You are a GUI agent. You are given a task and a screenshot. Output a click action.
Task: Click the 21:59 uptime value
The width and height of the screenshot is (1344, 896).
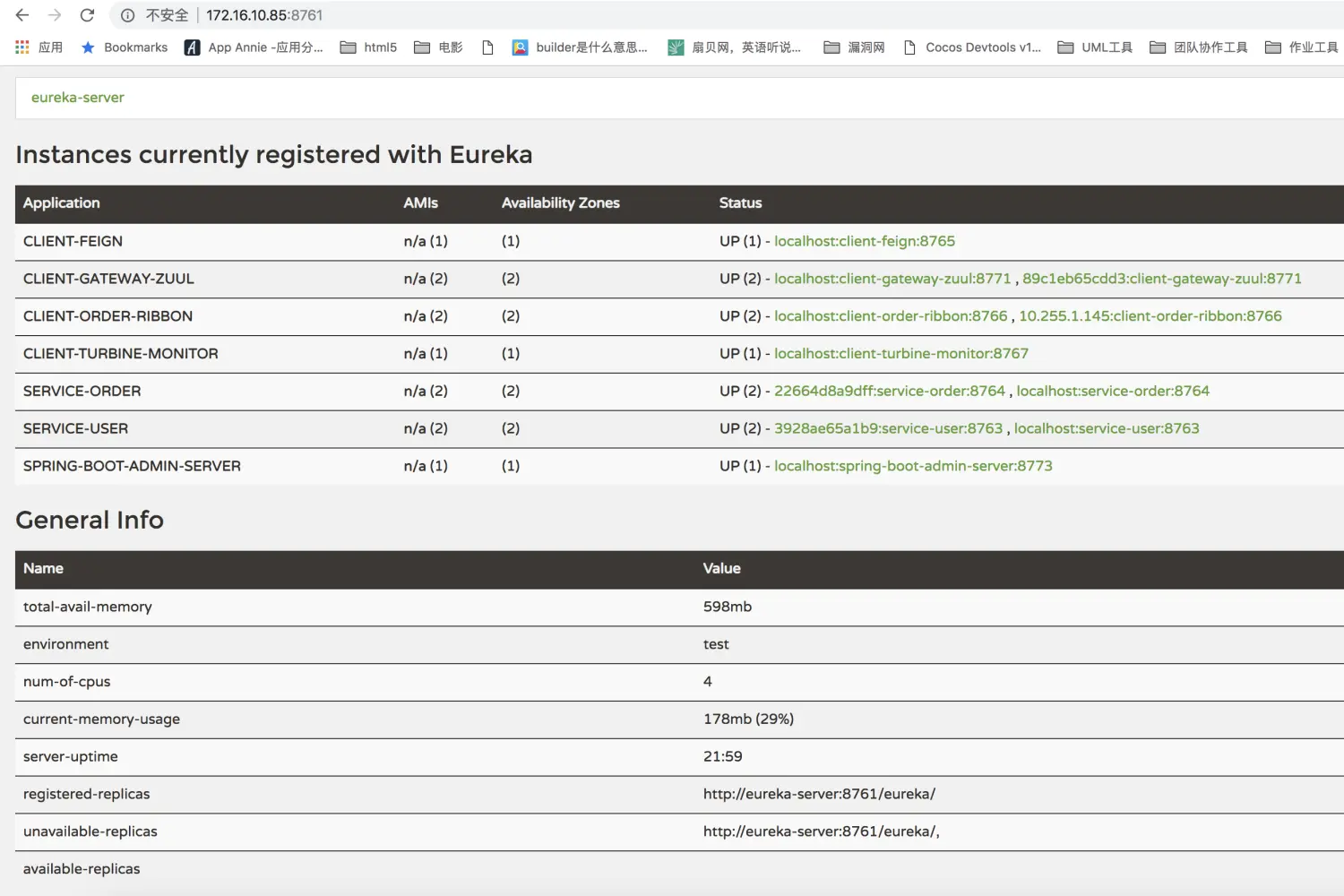click(x=723, y=757)
